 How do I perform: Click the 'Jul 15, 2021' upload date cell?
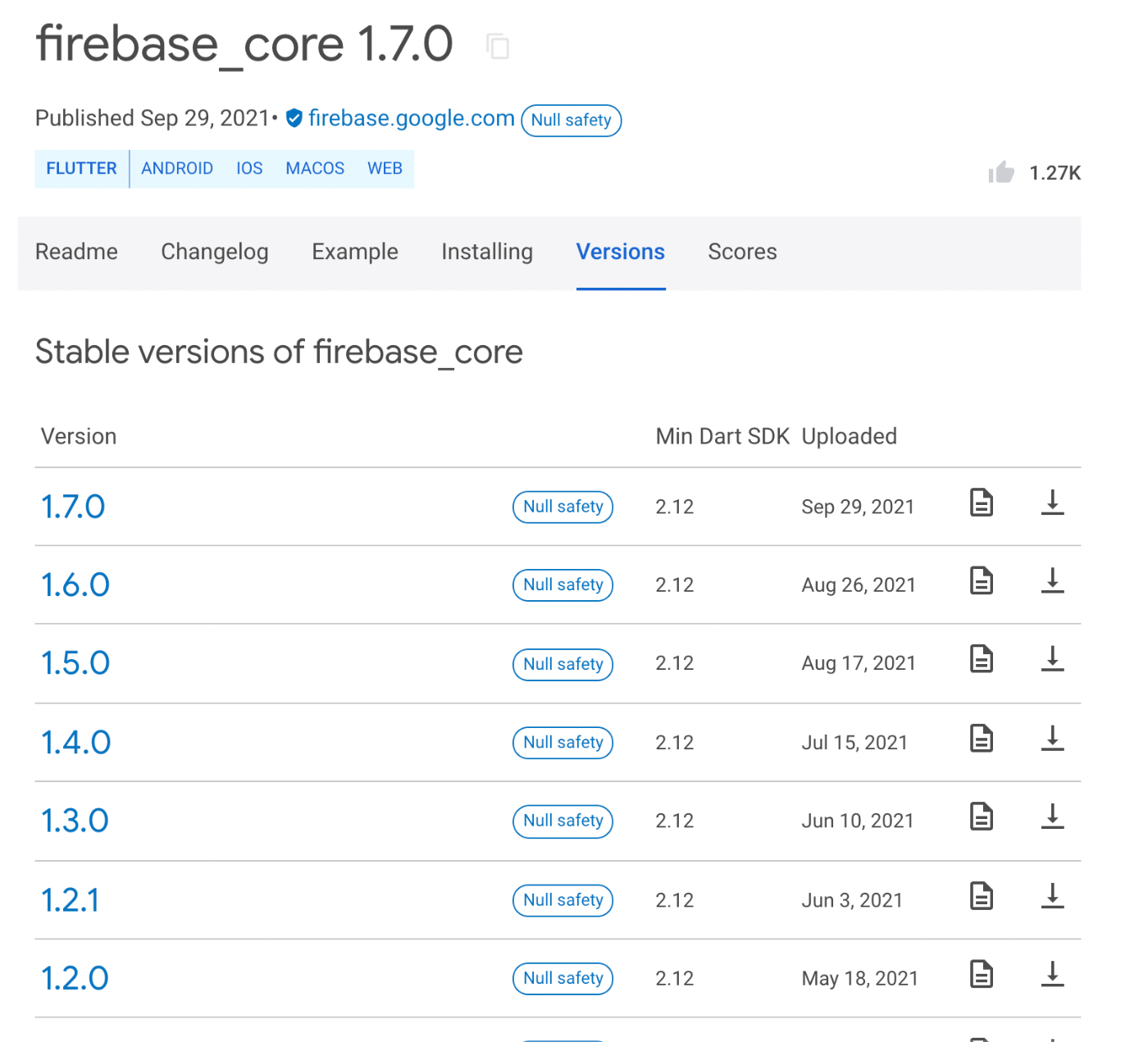[x=854, y=743]
